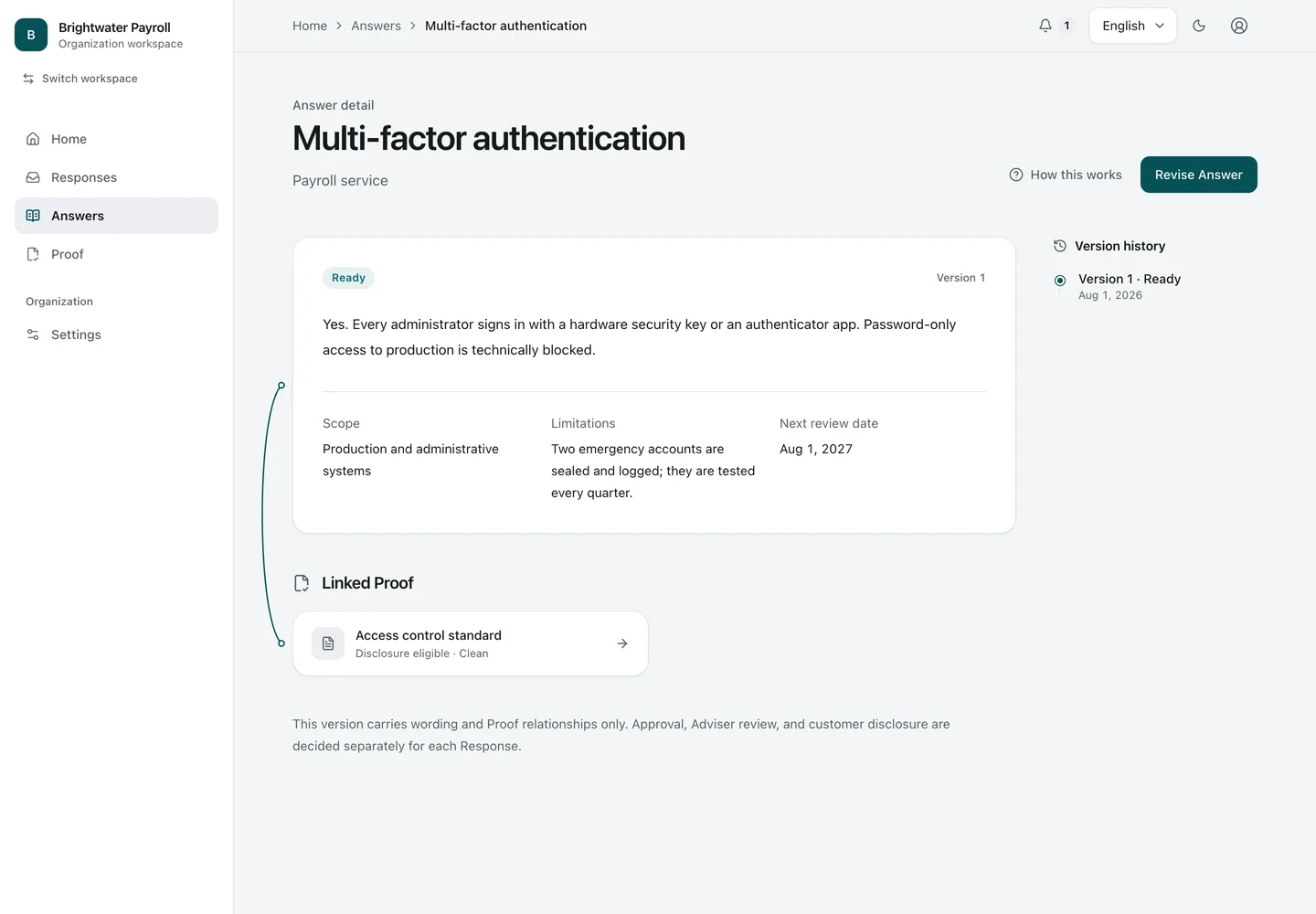Open the user profile avatar icon
The height and width of the screenshot is (914, 1316).
pos(1239,26)
